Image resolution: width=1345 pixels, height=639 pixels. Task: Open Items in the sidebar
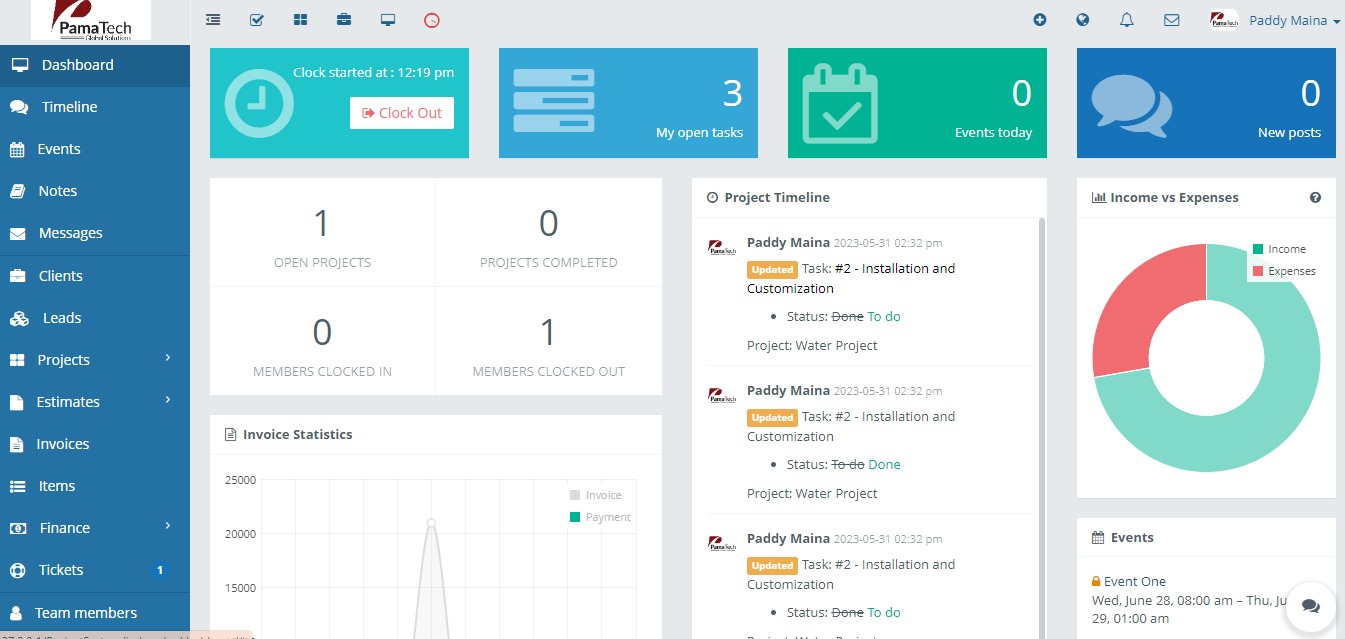pyautogui.click(x=95, y=486)
